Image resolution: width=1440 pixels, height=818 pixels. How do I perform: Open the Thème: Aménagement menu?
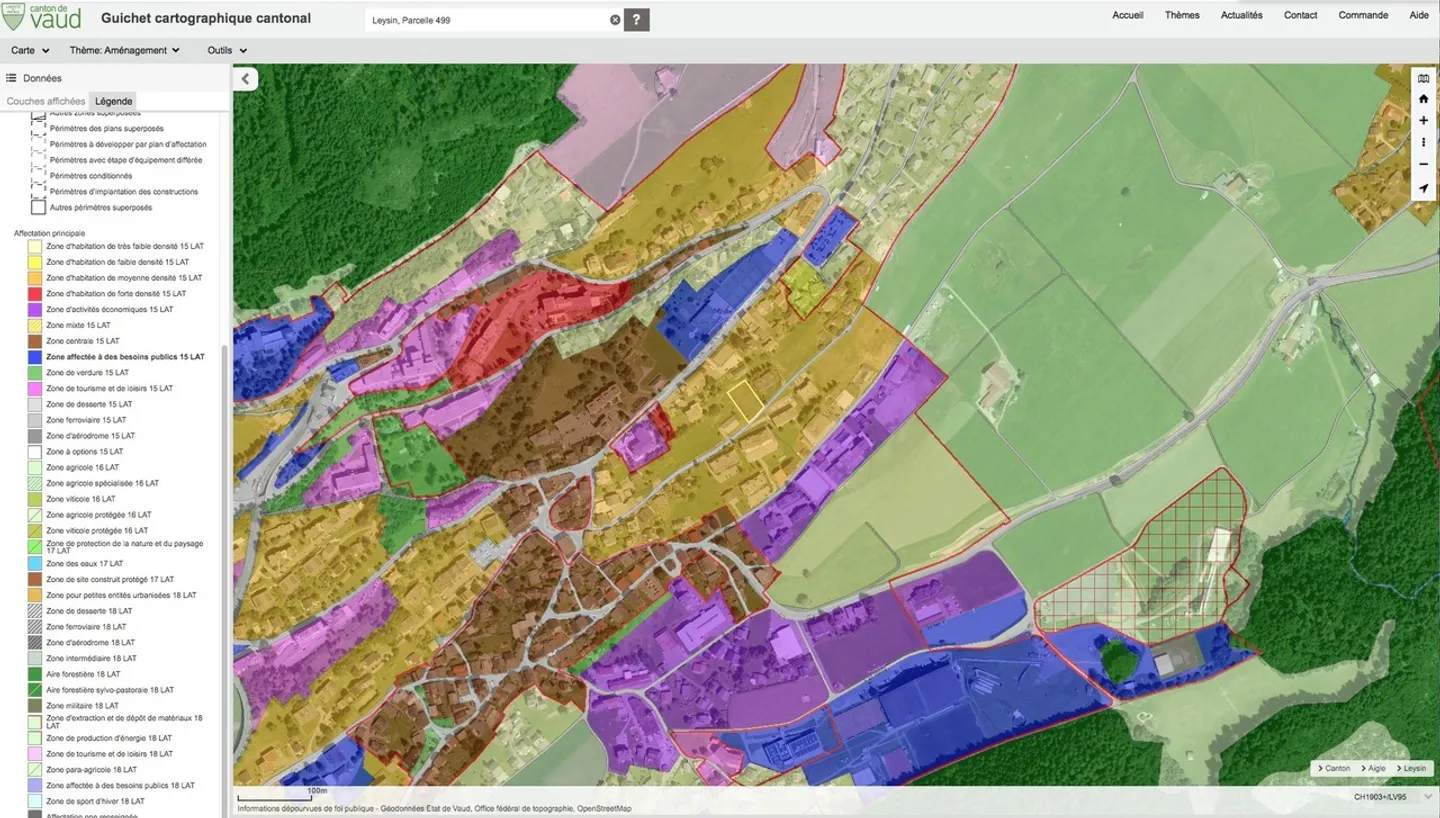(x=121, y=49)
